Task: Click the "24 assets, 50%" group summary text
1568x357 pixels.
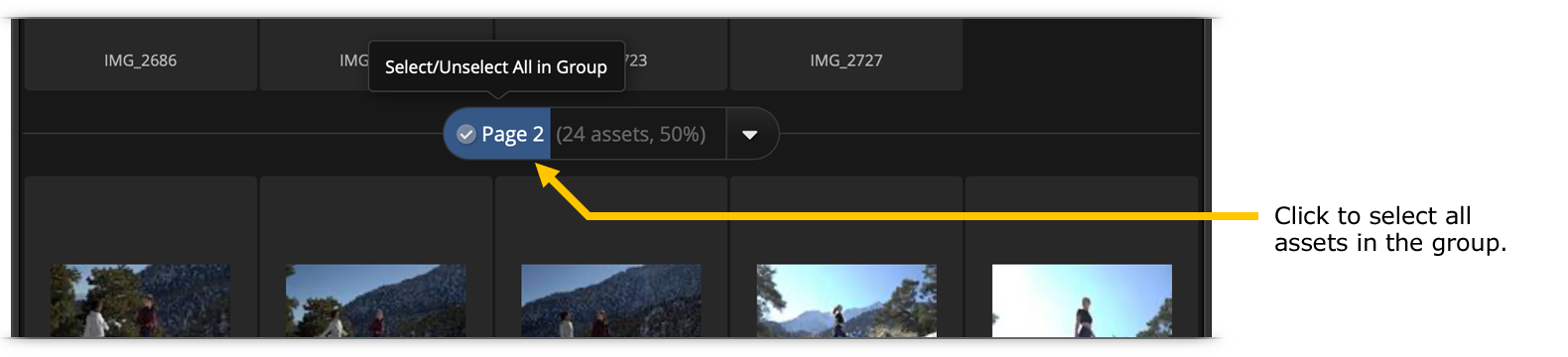Action: 631,134
